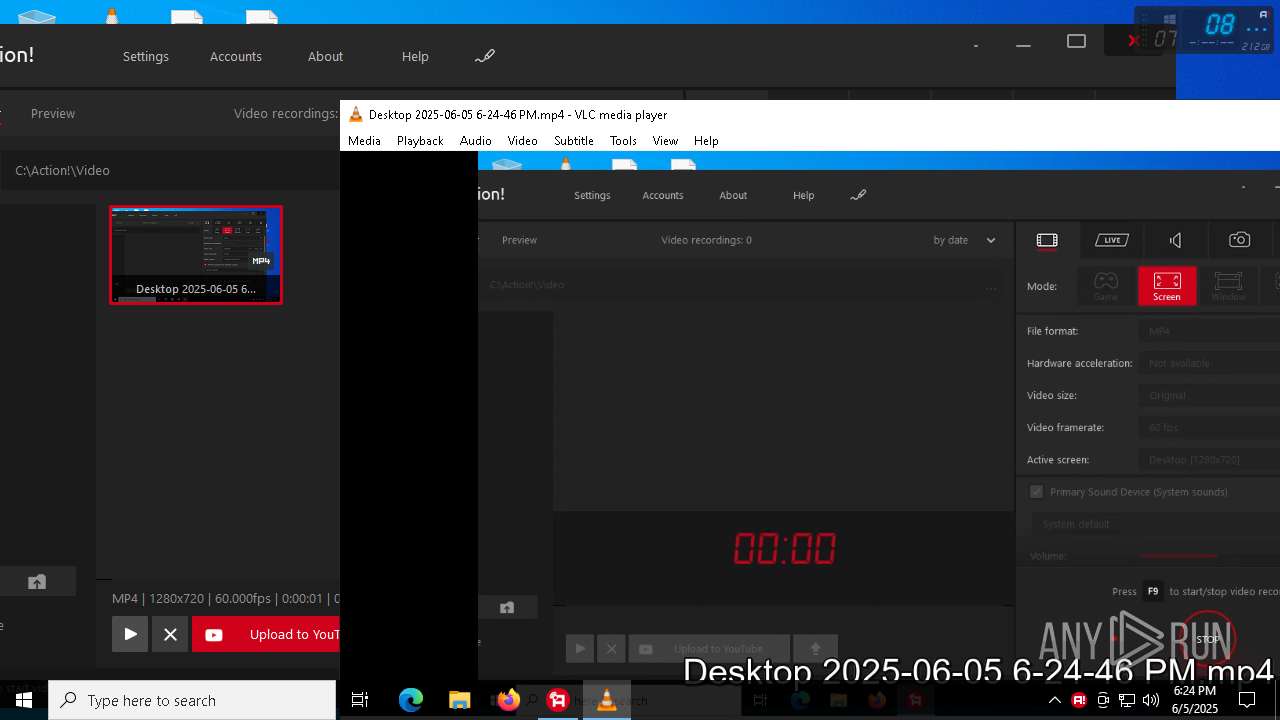Click the VLC title bar showing the mp4 name
Screen dimensions: 1280x720
click(518, 115)
